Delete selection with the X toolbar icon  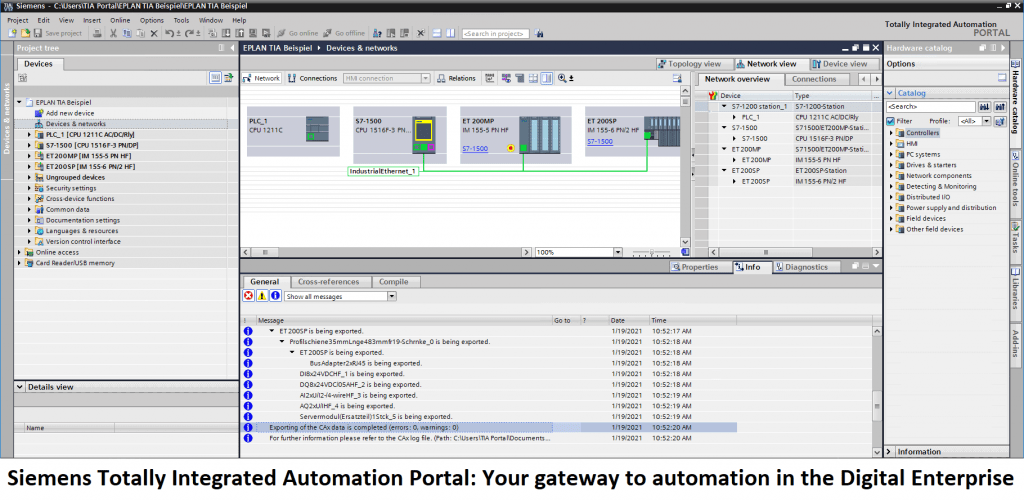(x=154, y=33)
